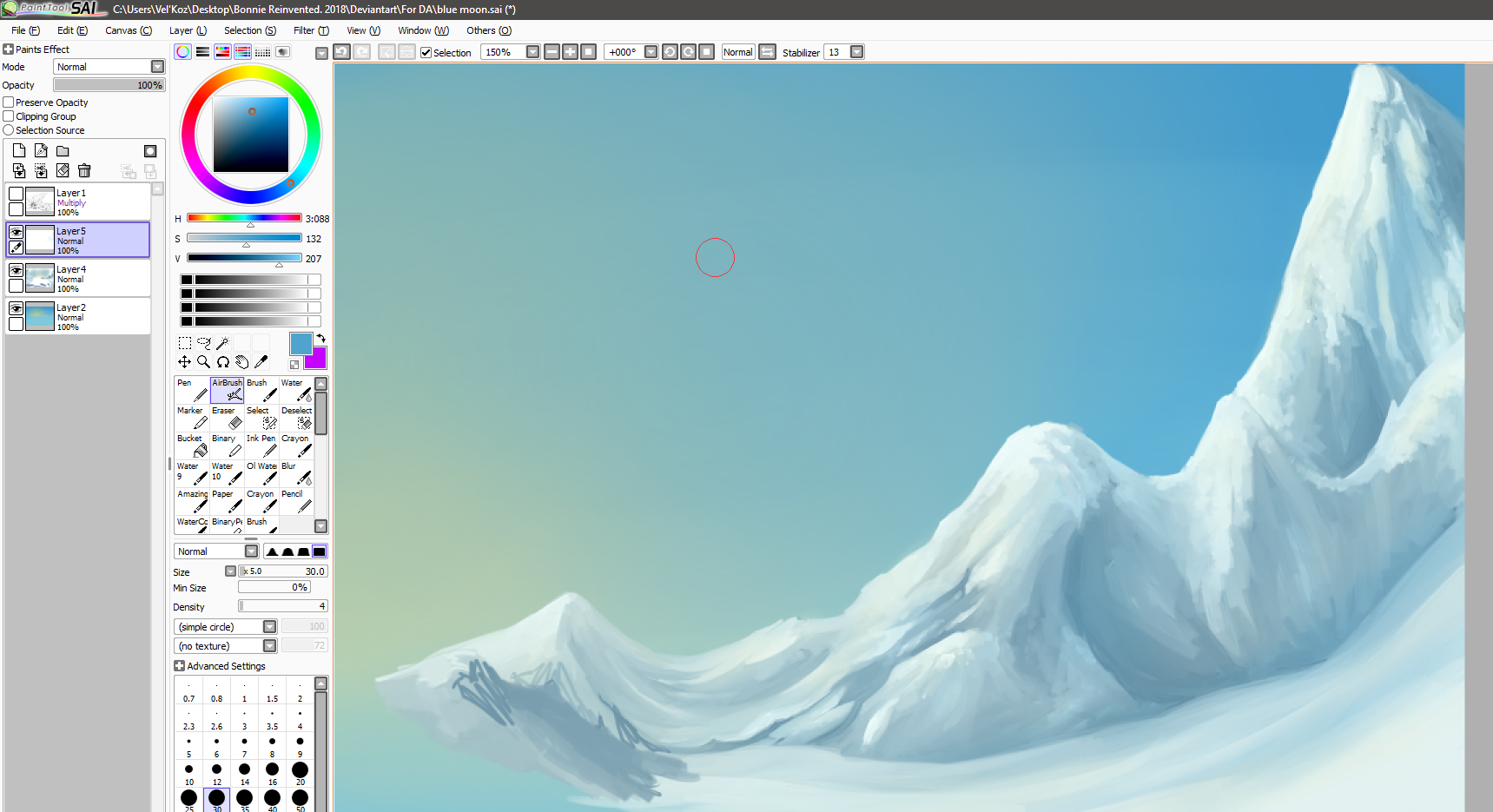Screen dimensions: 1493x812
Task: Select the flat square brush edge shape
Action: click(x=320, y=551)
